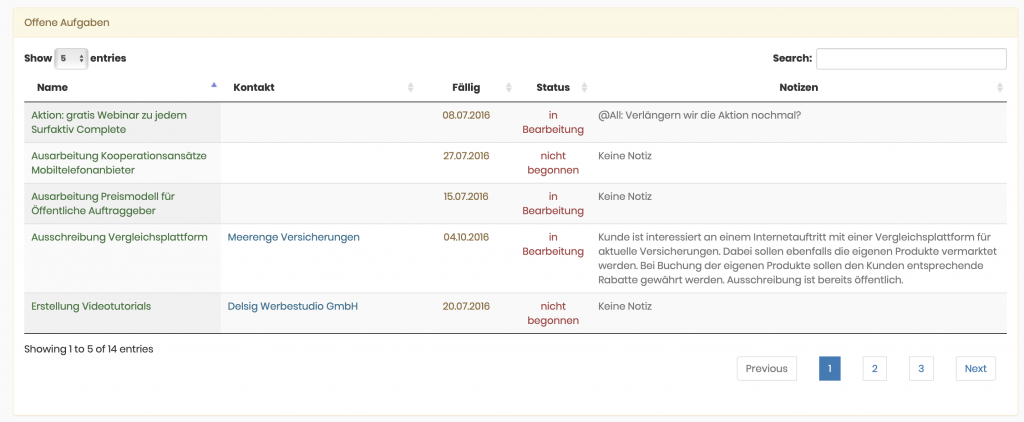The height and width of the screenshot is (422, 1024).
Task: Click into the Search input field
Action: tap(911, 59)
